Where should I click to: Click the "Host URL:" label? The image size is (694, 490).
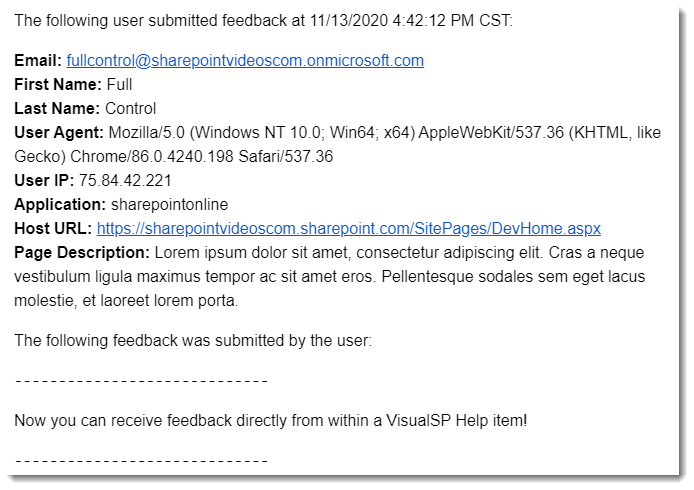tap(53, 228)
